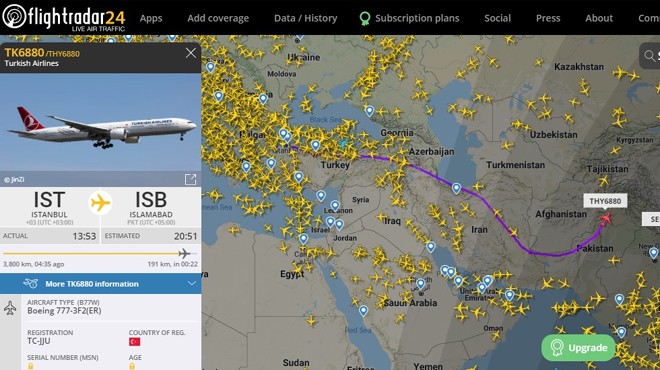Screen dimensions: 660x370
Task: Click the locked aircraft age padlock icon
Action: [132, 366]
